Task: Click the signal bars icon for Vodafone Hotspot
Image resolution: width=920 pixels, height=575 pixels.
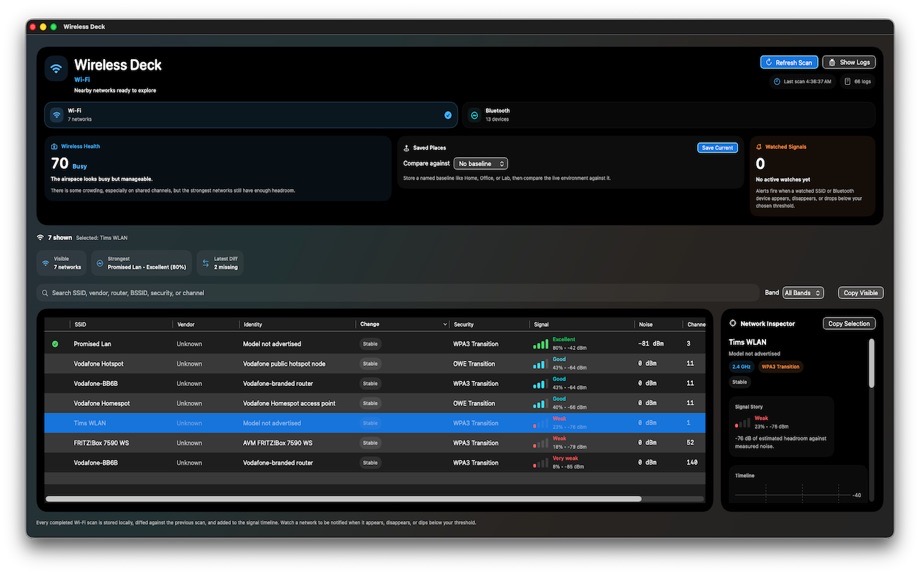Action: [540, 364]
